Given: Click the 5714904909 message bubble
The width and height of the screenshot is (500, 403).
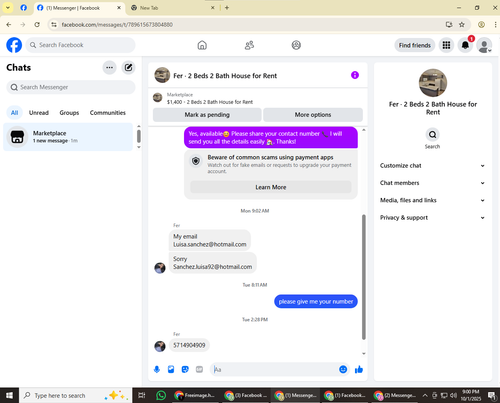Looking at the screenshot, I should [189, 345].
